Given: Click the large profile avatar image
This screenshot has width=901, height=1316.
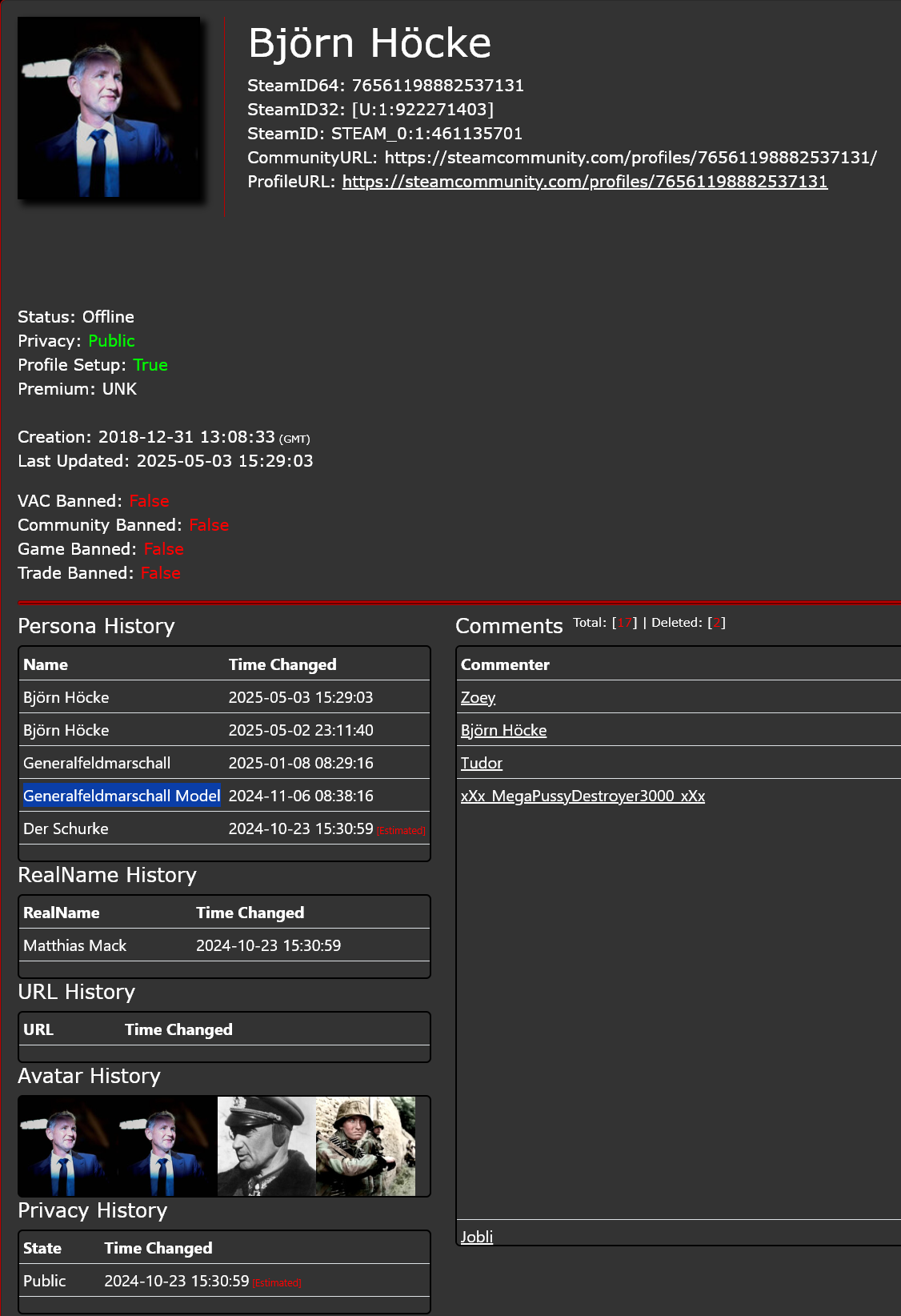Looking at the screenshot, I should coord(109,107).
